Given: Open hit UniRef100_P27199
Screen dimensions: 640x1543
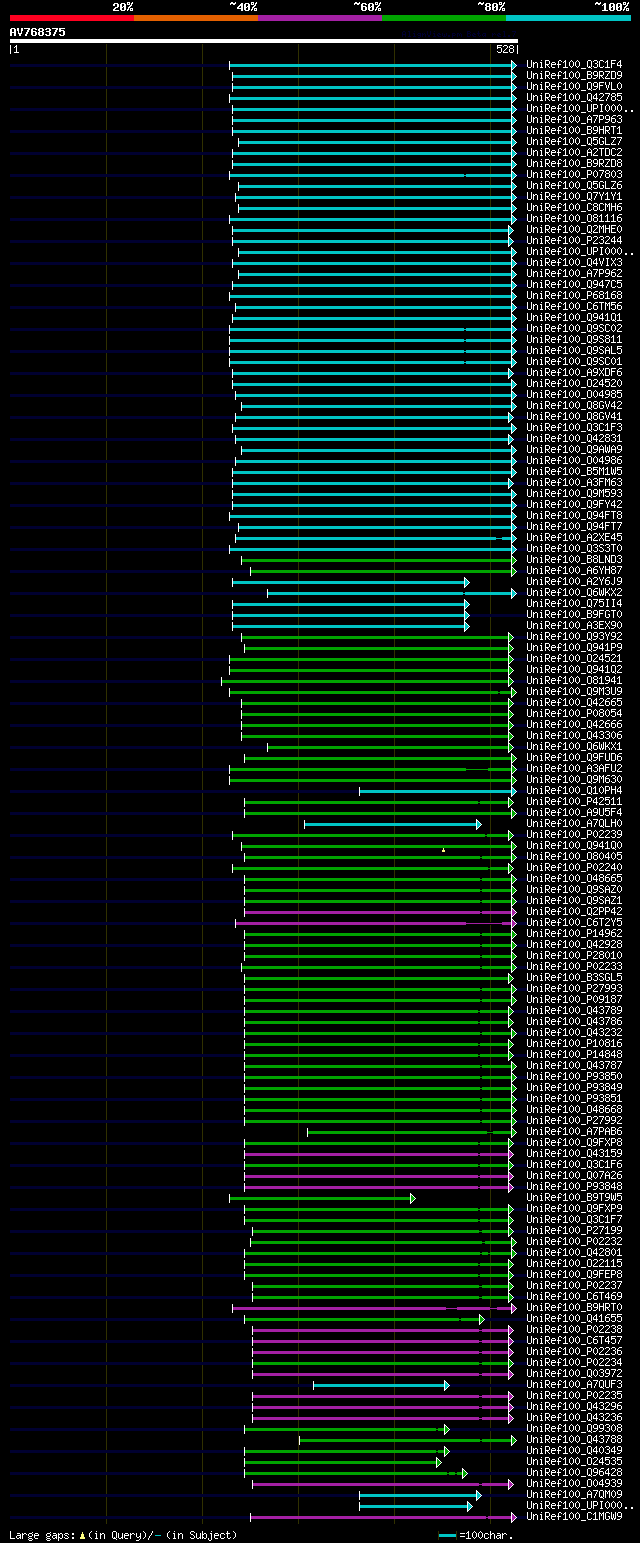Looking at the screenshot, I should tap(574, 1230).
